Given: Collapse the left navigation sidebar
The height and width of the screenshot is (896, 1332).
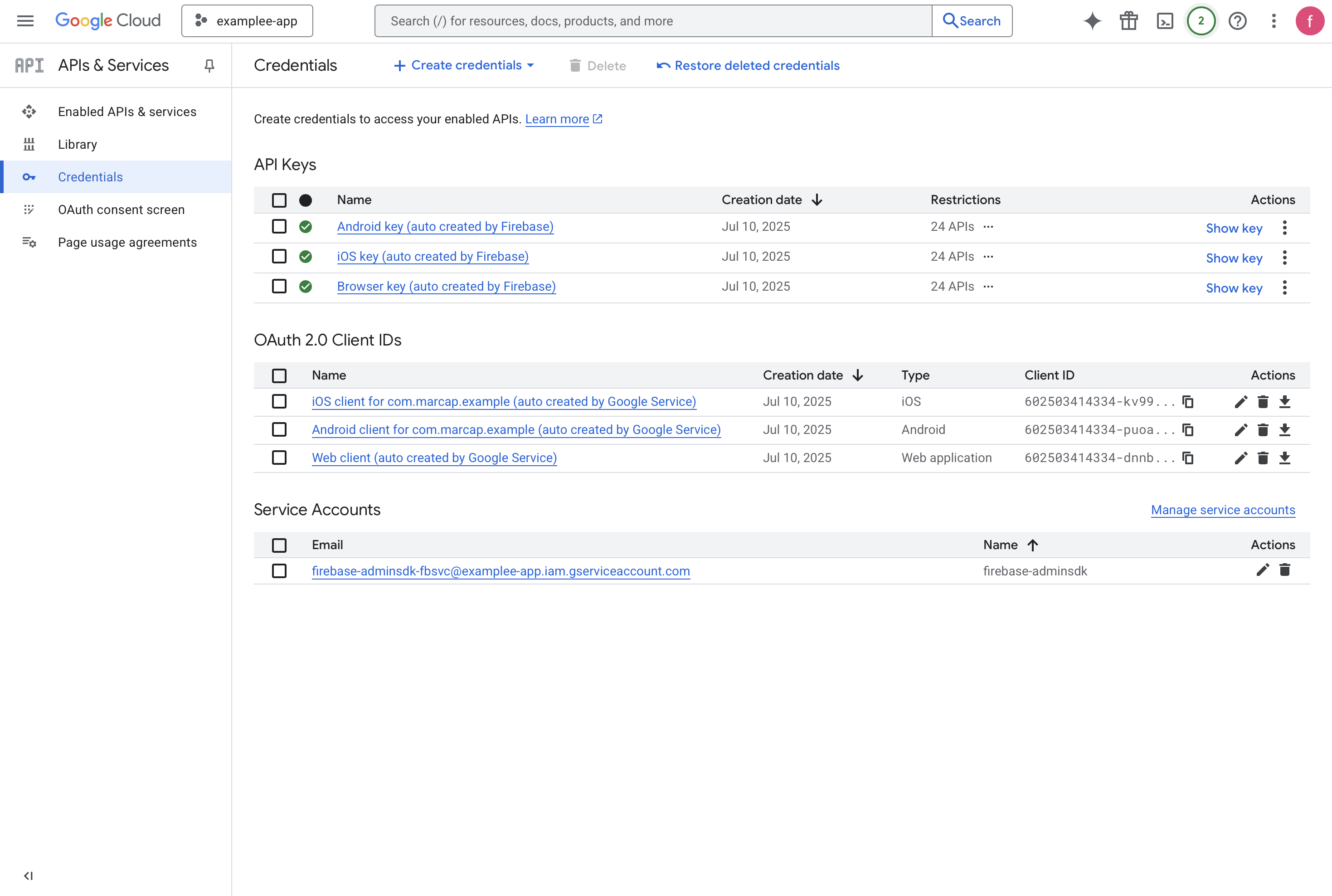Looking at the screenshot, I should (28, 876).
